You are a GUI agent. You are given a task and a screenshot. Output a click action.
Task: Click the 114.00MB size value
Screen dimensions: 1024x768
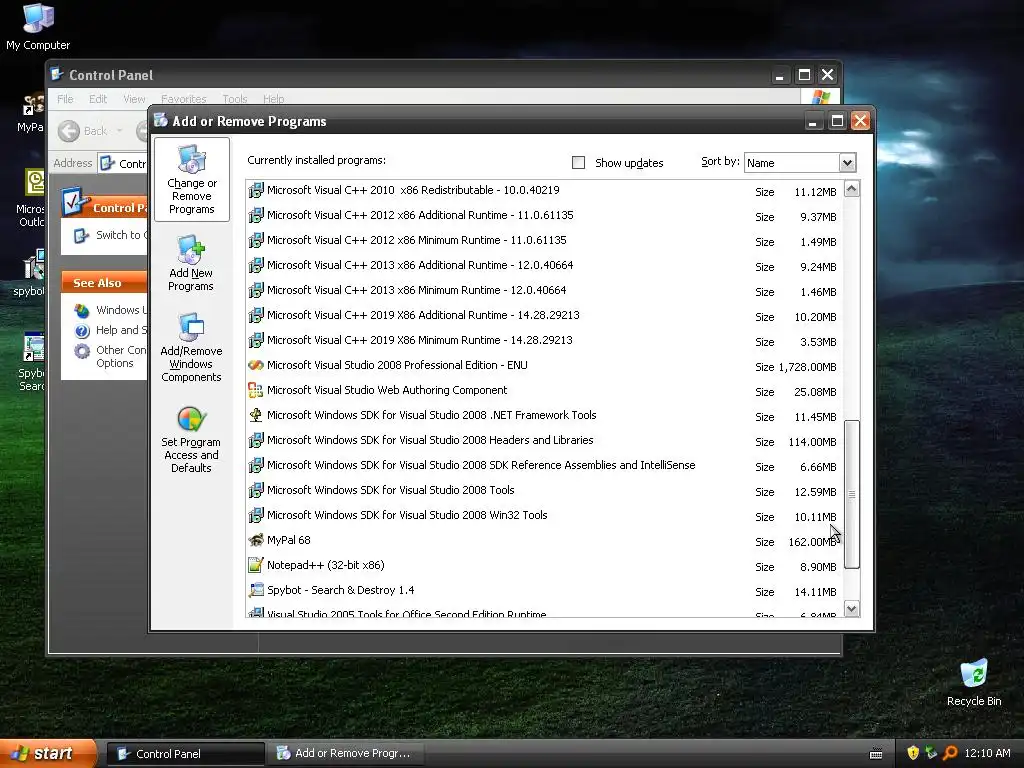click(812, 442)
